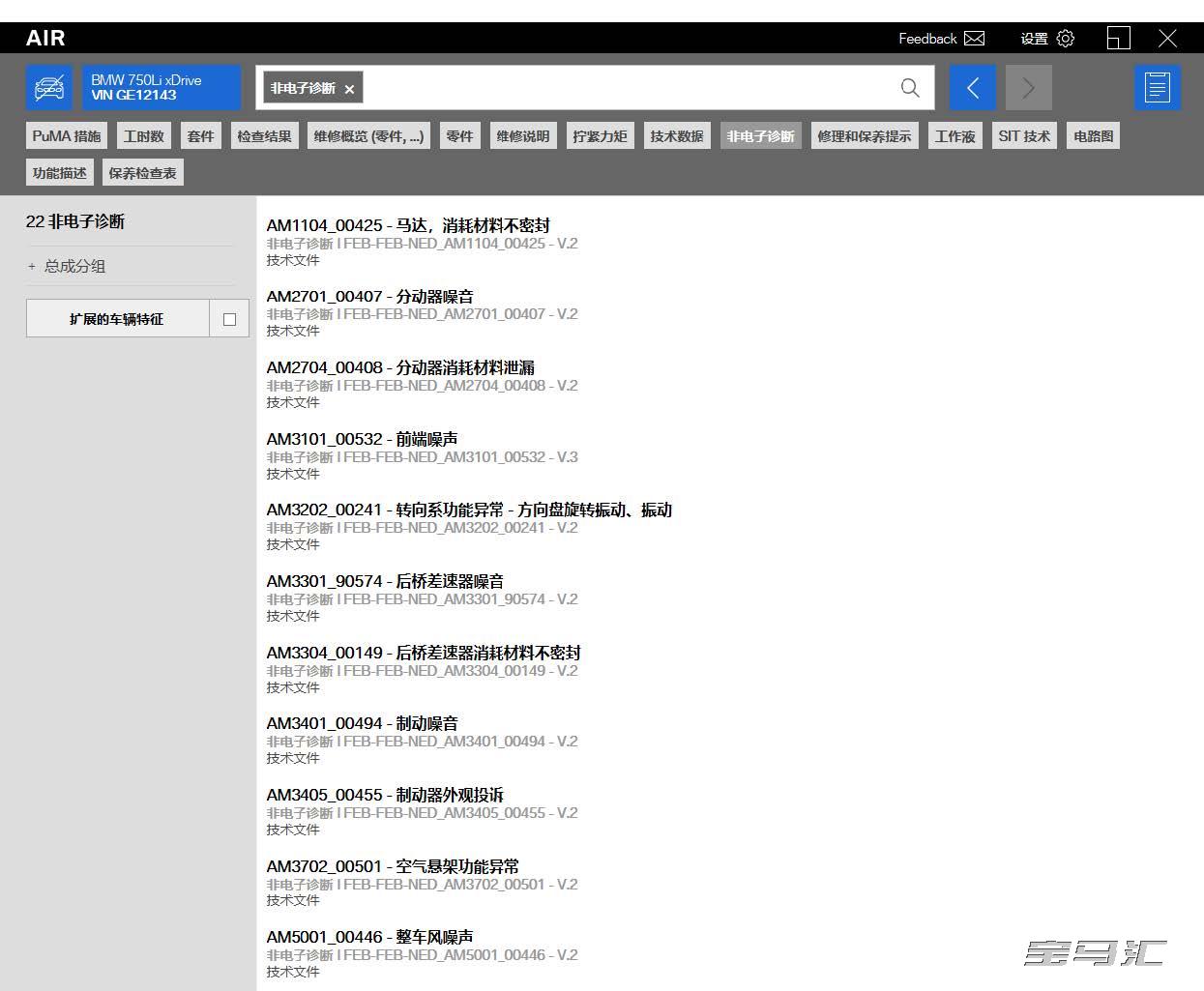Open document AM3101_00532 前端噪声

pyautogui.click(x=363, y=439)
